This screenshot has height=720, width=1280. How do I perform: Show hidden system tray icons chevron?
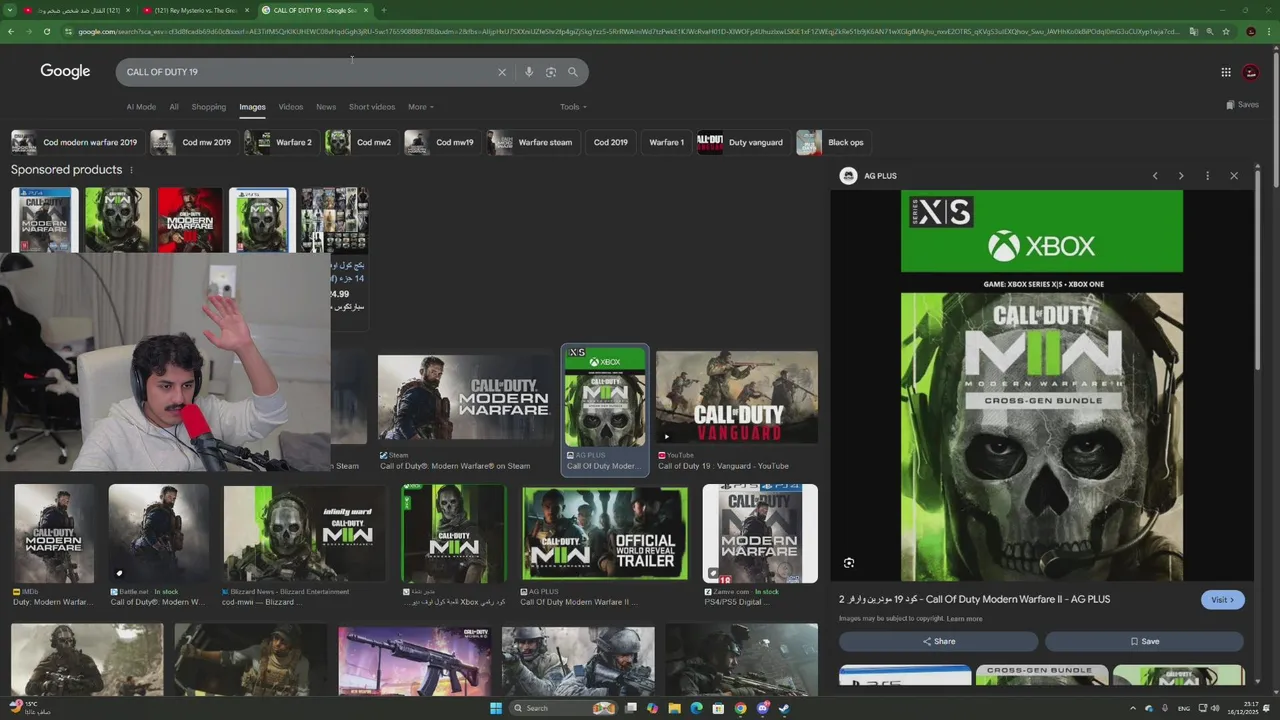click(x=1133, y=708)
